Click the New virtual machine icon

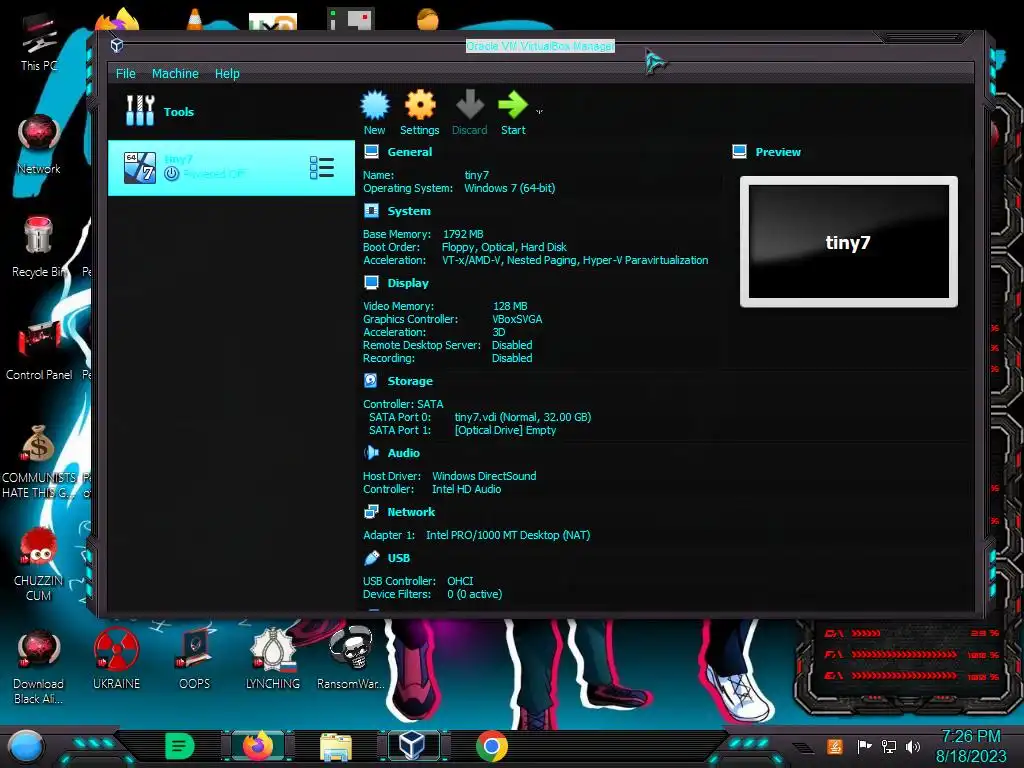pos(375,105)
